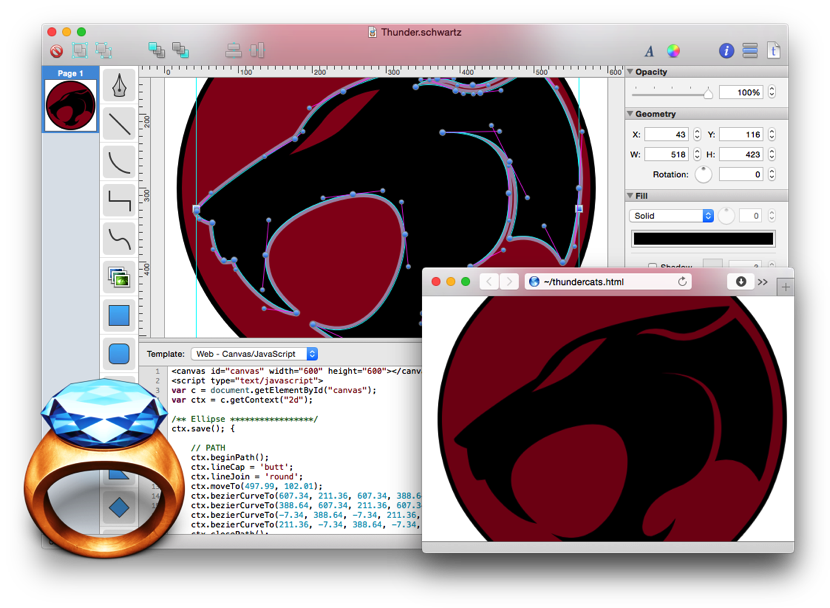Click the Fill angle dial
This screenshot has width=830, height=608.
[726, 215]
